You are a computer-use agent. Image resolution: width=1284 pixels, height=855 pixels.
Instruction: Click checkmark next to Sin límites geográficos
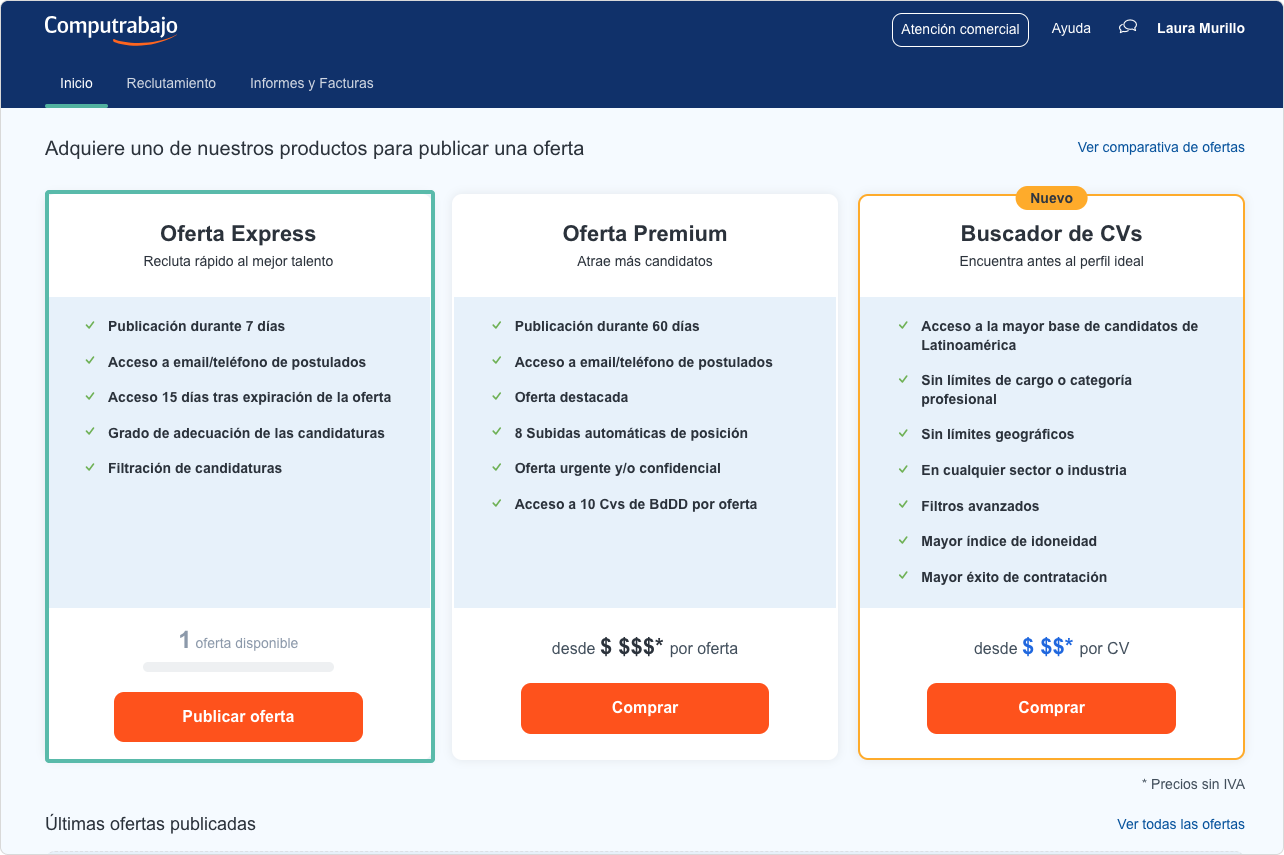point(903,434)
